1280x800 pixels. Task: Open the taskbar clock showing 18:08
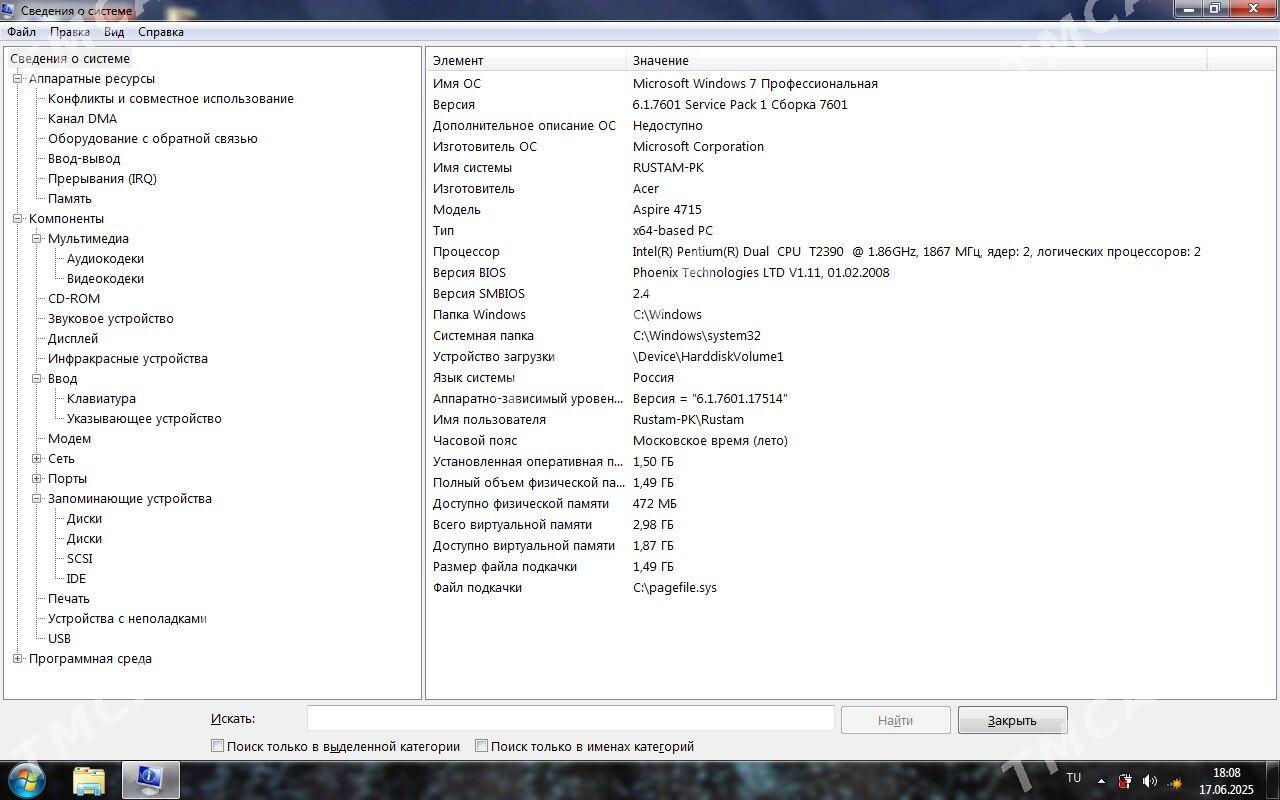click(x=1226, y=781)
